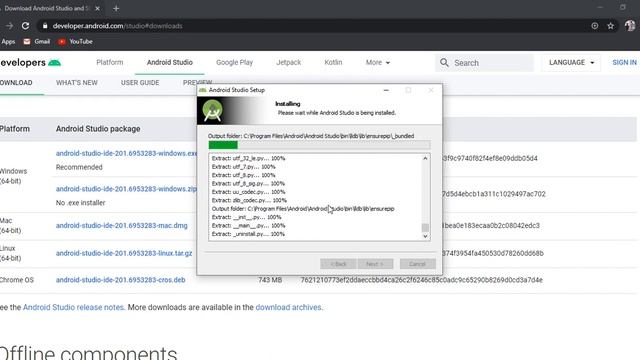Open the Google Play nav item
Image resolution: width=640 pixels, height=360 pixels.
(234, 62)
